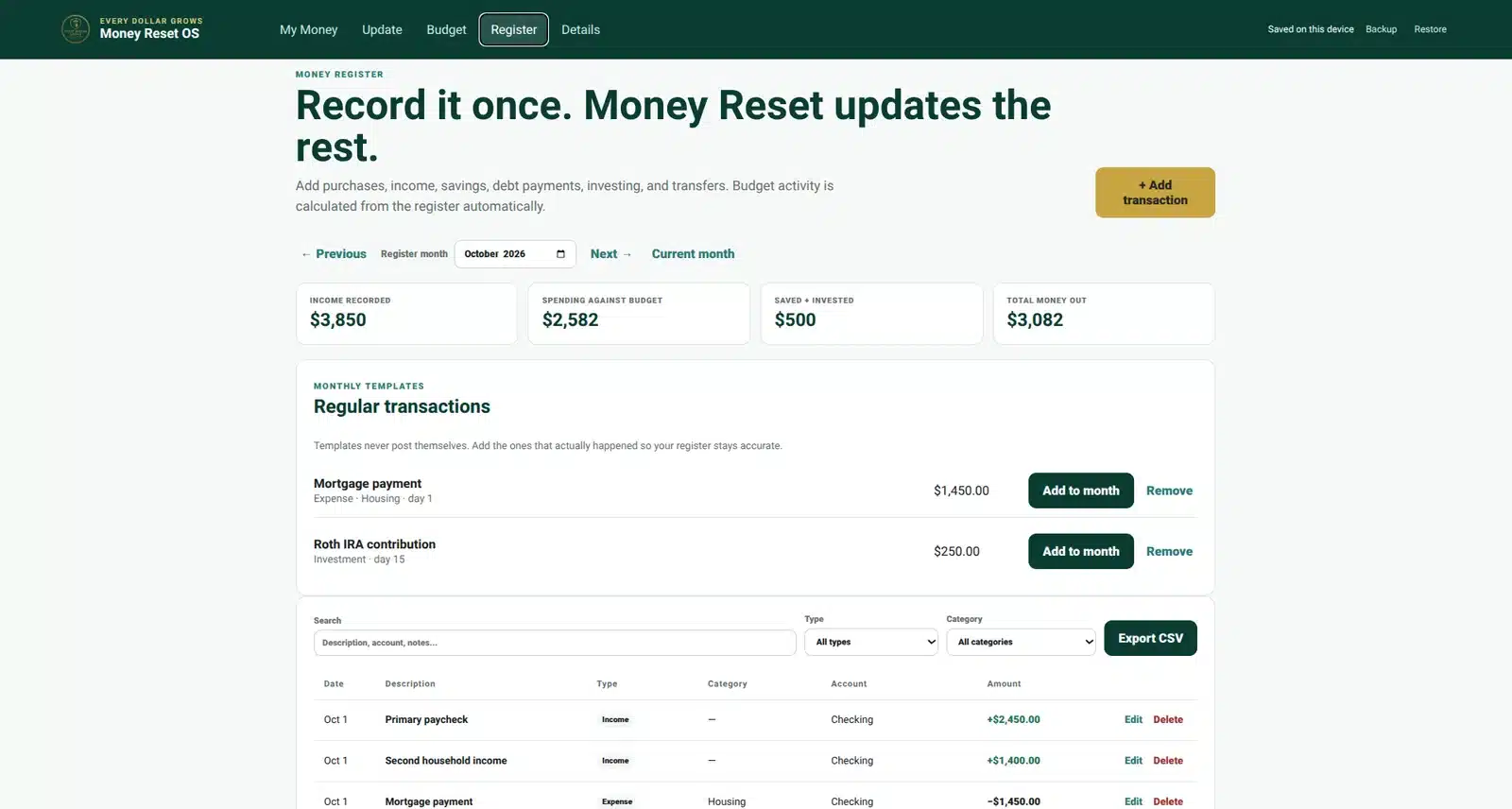Click the +$1,400.00 amount cell

(x=1013, y=761)
